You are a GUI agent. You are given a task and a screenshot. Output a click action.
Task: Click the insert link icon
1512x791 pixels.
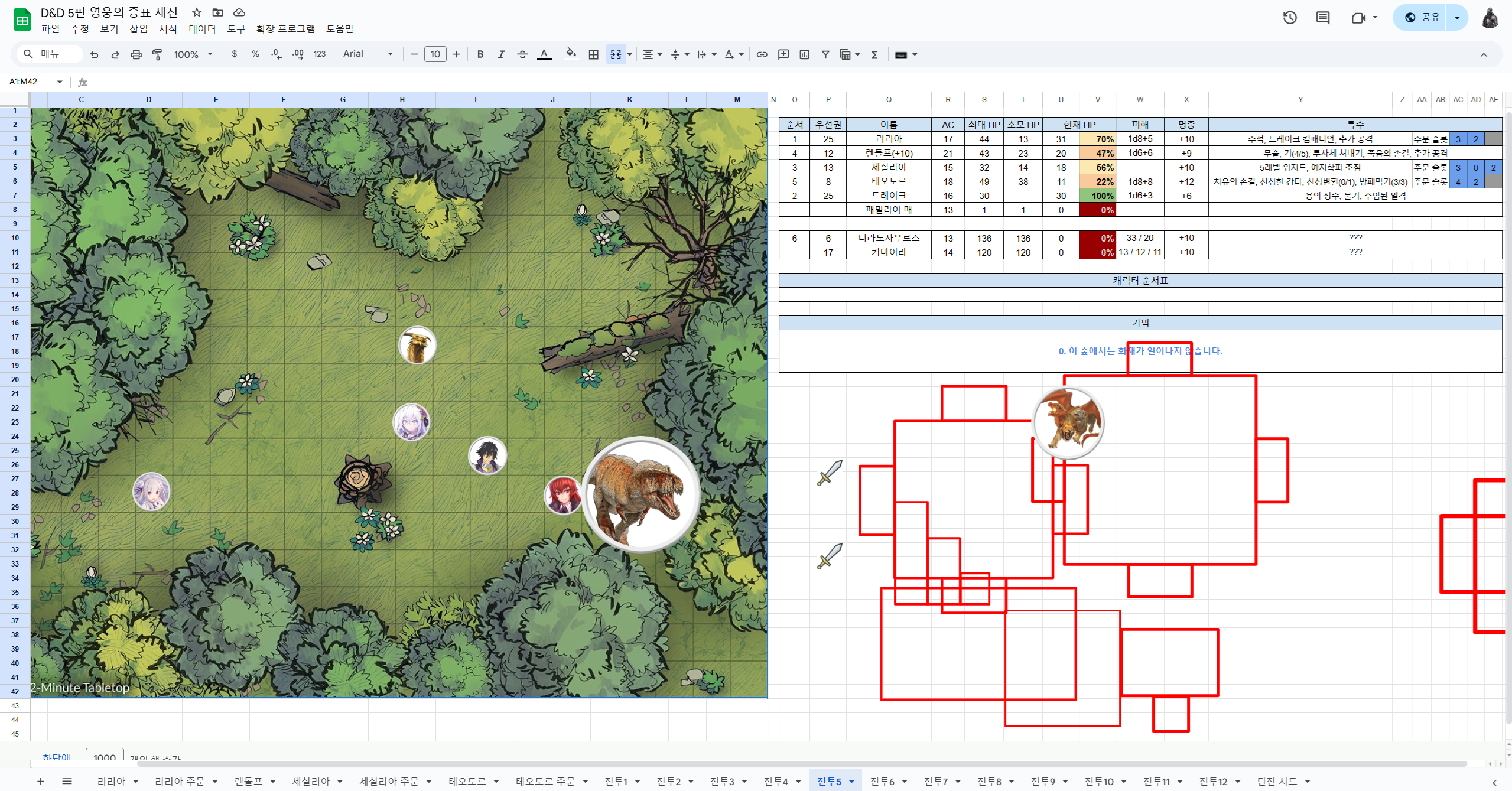click(x=762, y=54)
